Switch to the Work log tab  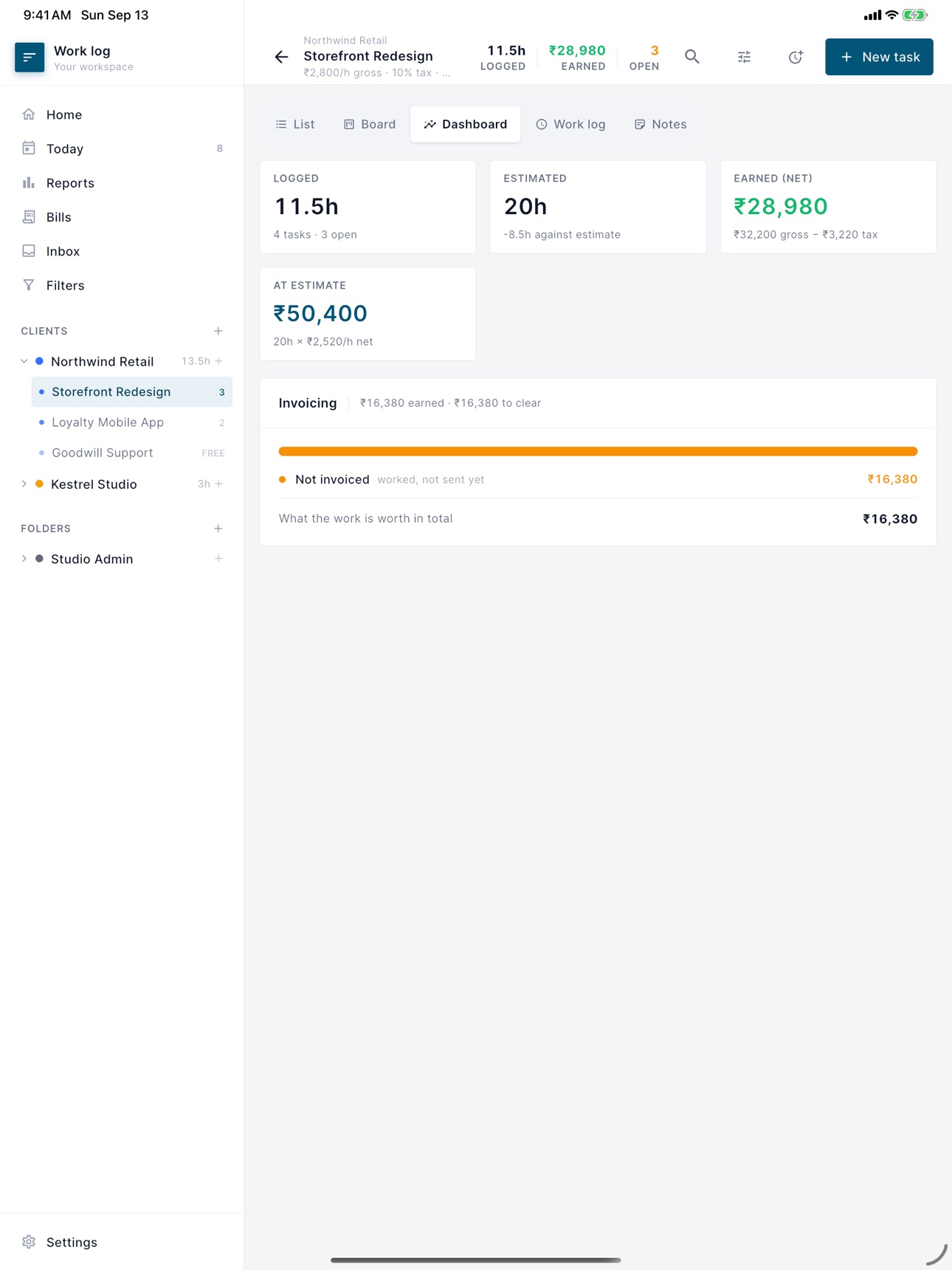pyautogui.click(x=570, y=124)
